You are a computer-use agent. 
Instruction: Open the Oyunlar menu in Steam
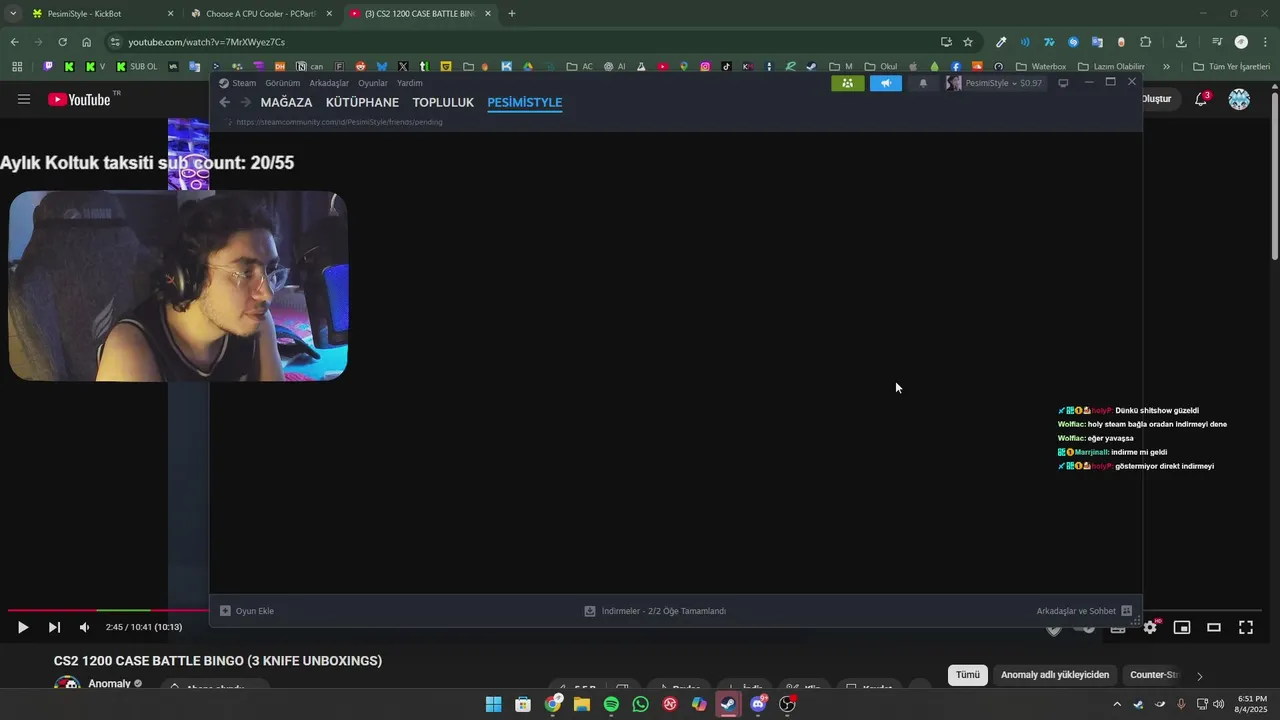pos(373,83)
